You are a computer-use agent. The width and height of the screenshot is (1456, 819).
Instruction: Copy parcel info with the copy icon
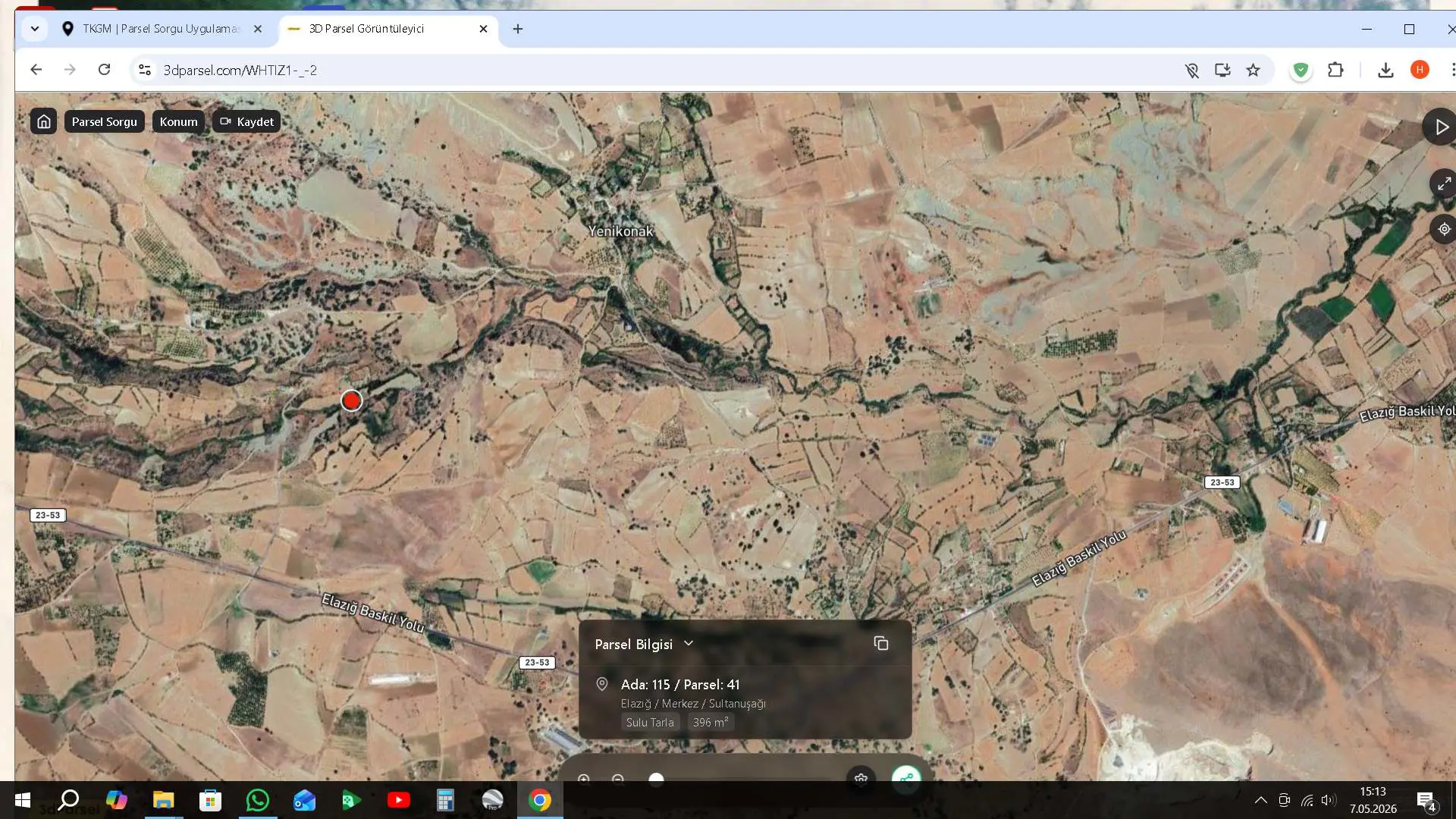coord(880,644)
